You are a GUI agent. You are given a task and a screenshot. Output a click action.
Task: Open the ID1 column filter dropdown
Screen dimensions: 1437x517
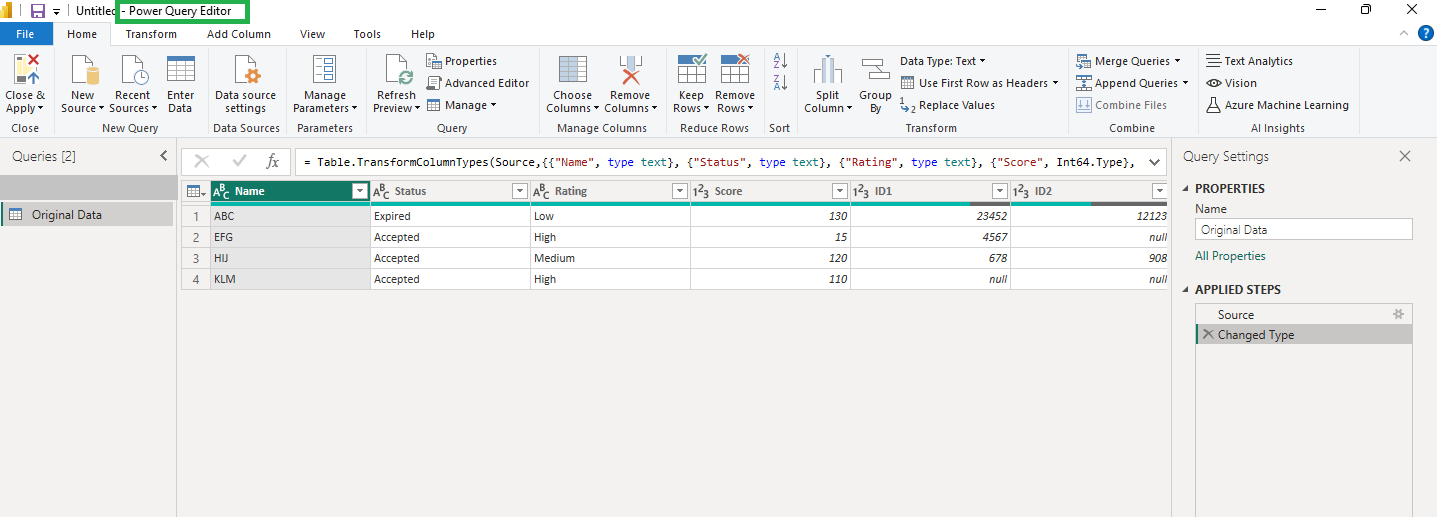[999, 191]
